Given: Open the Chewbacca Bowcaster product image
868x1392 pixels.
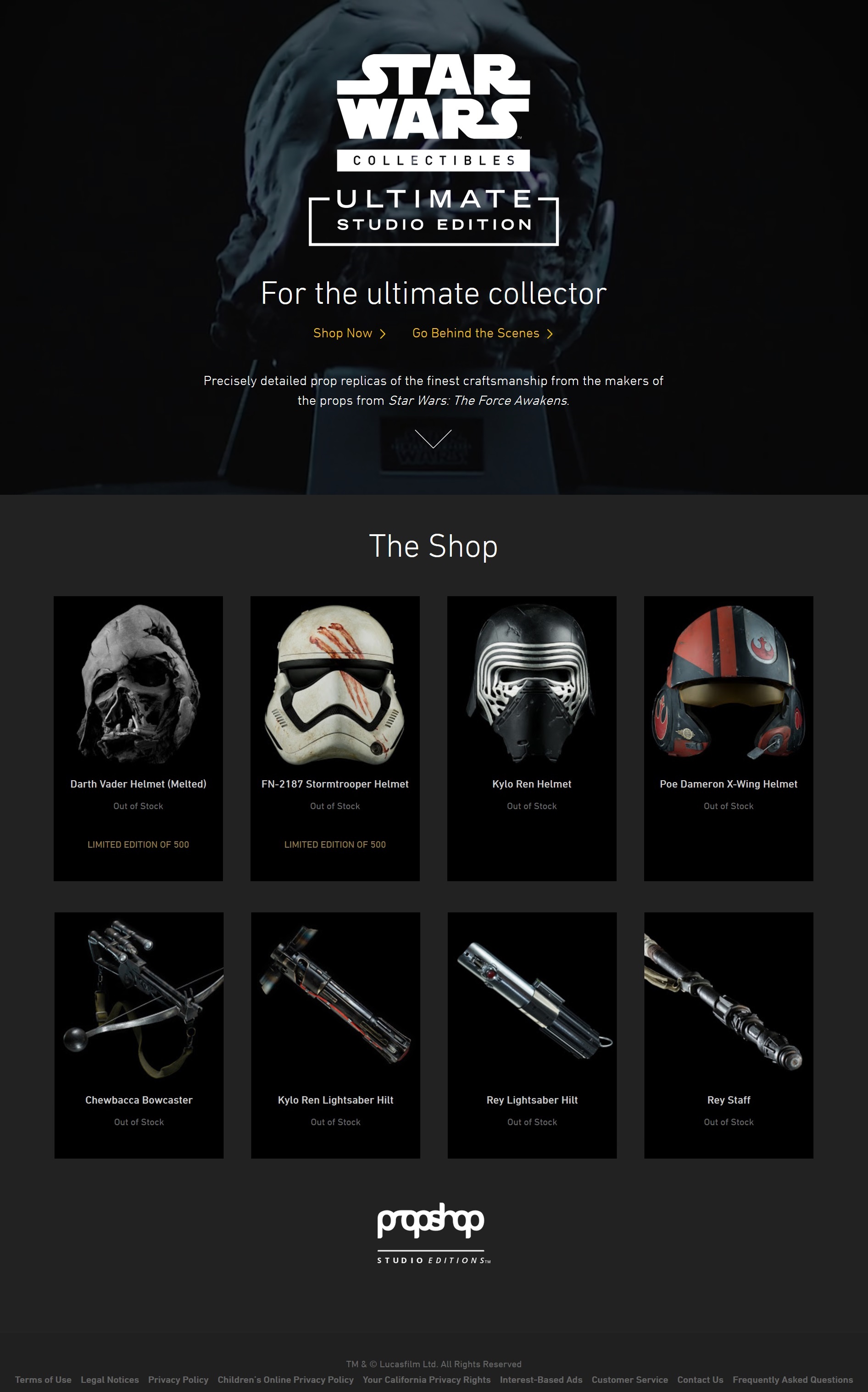Looking at the screenshot, I should coord(139,999).
